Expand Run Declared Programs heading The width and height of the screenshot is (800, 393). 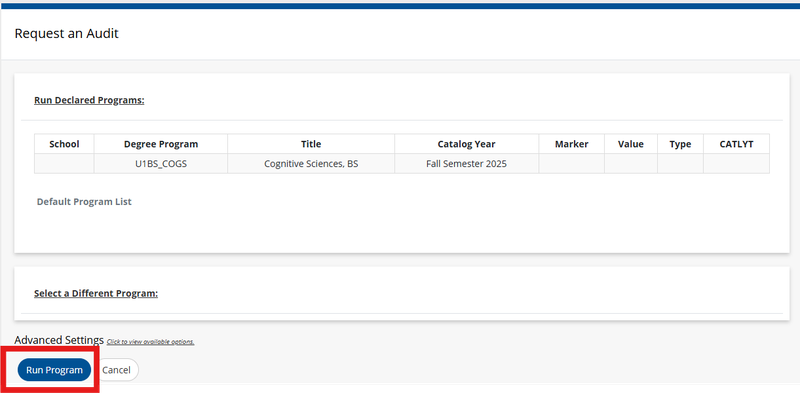[89, 100]
